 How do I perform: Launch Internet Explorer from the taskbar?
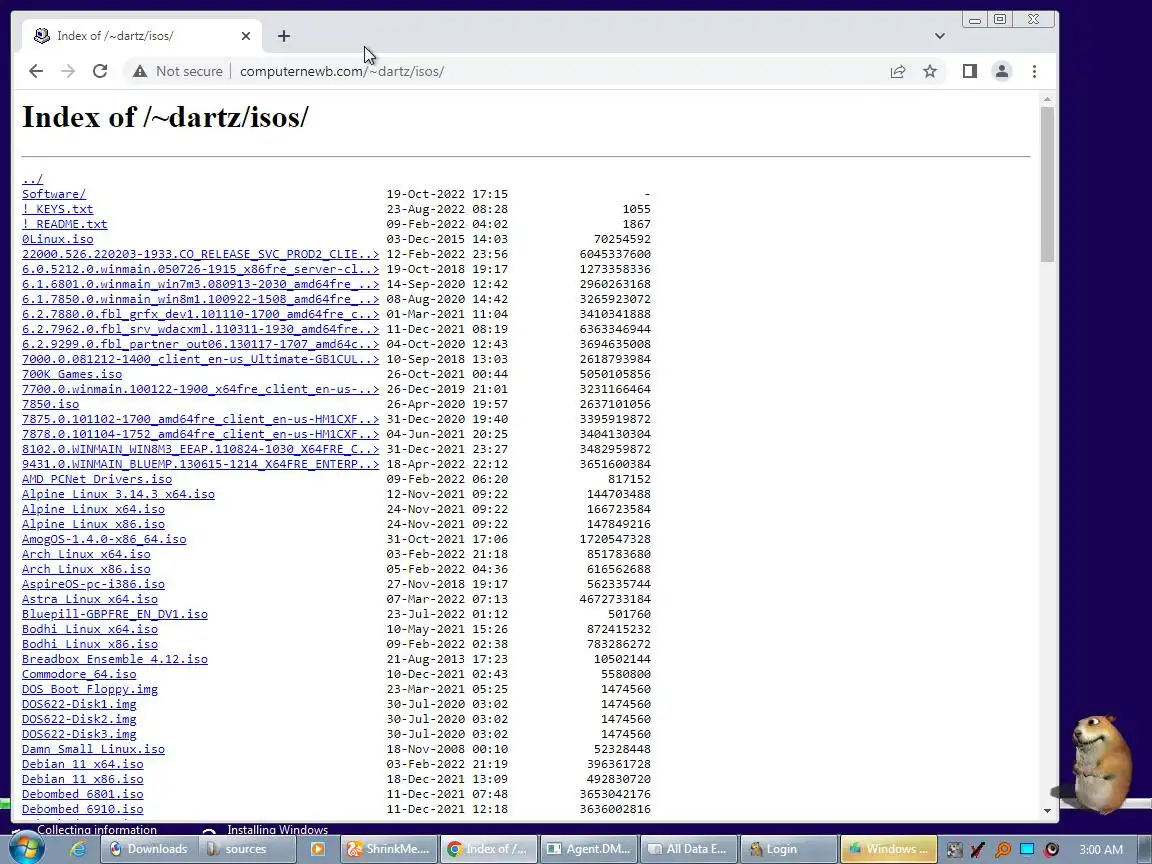pos(77,849)
